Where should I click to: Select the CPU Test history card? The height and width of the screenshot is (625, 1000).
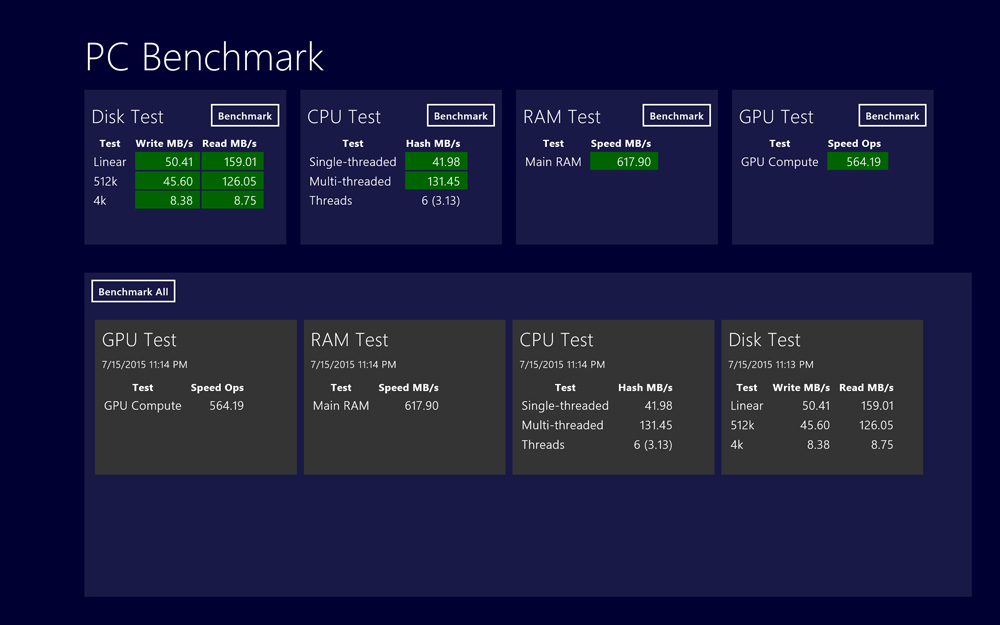pyautogui.click(x=613, y=397)
